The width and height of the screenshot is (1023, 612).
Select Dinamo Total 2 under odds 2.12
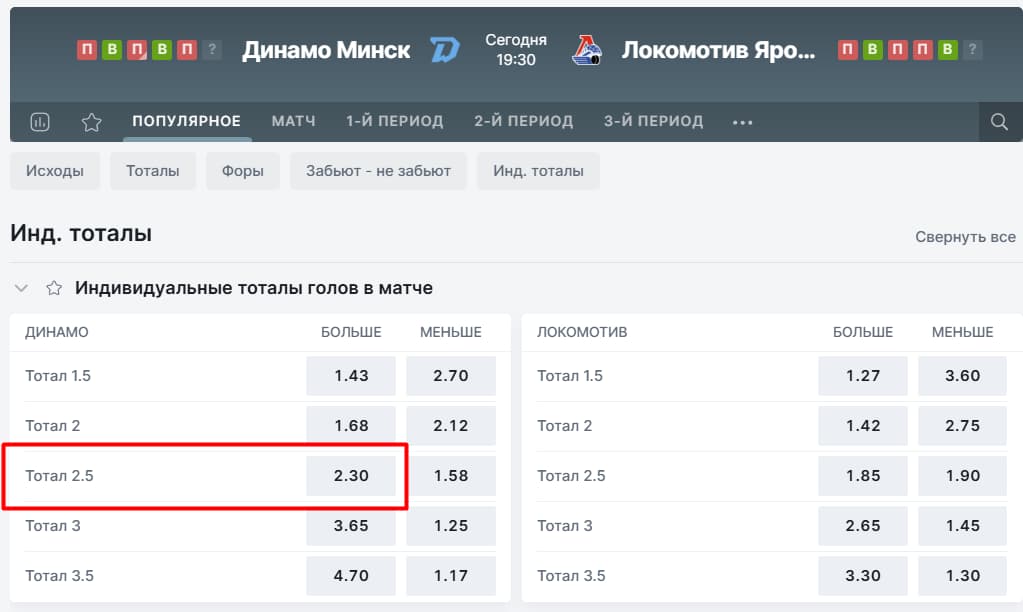[451, 425]
